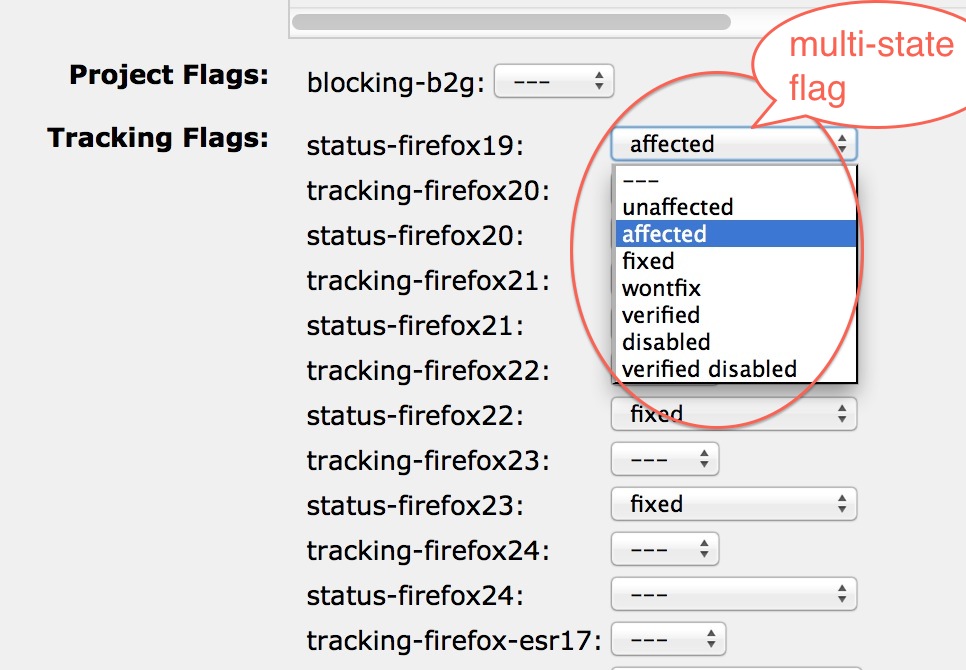Click the blocking-b2g stepper arrows
Viewport: 966px width, 670px height.
click(x=599, y=81)
